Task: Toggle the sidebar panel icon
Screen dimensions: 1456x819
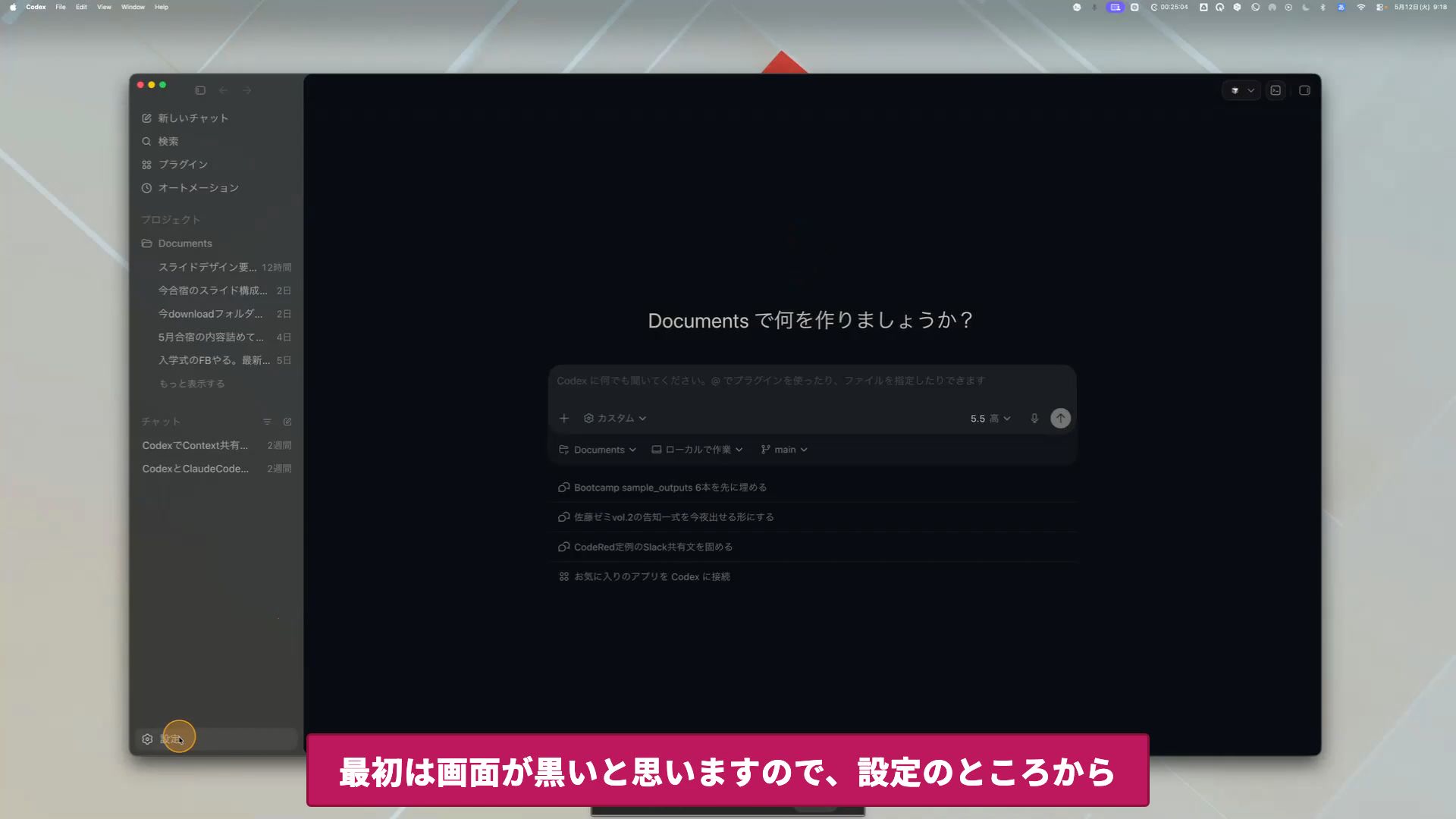Action: click(200, 90)
